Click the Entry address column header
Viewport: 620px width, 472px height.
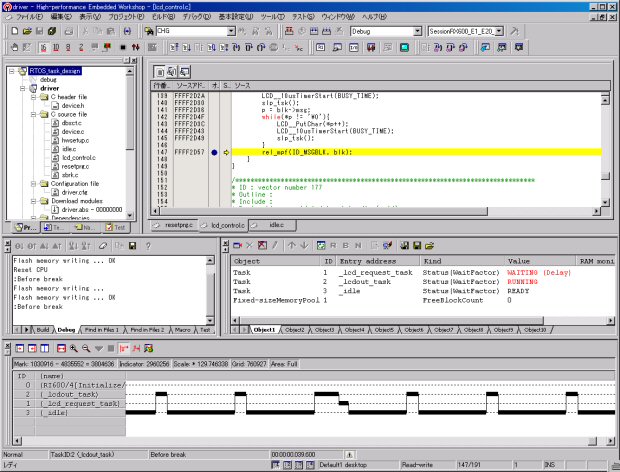(x=378, y=261)
